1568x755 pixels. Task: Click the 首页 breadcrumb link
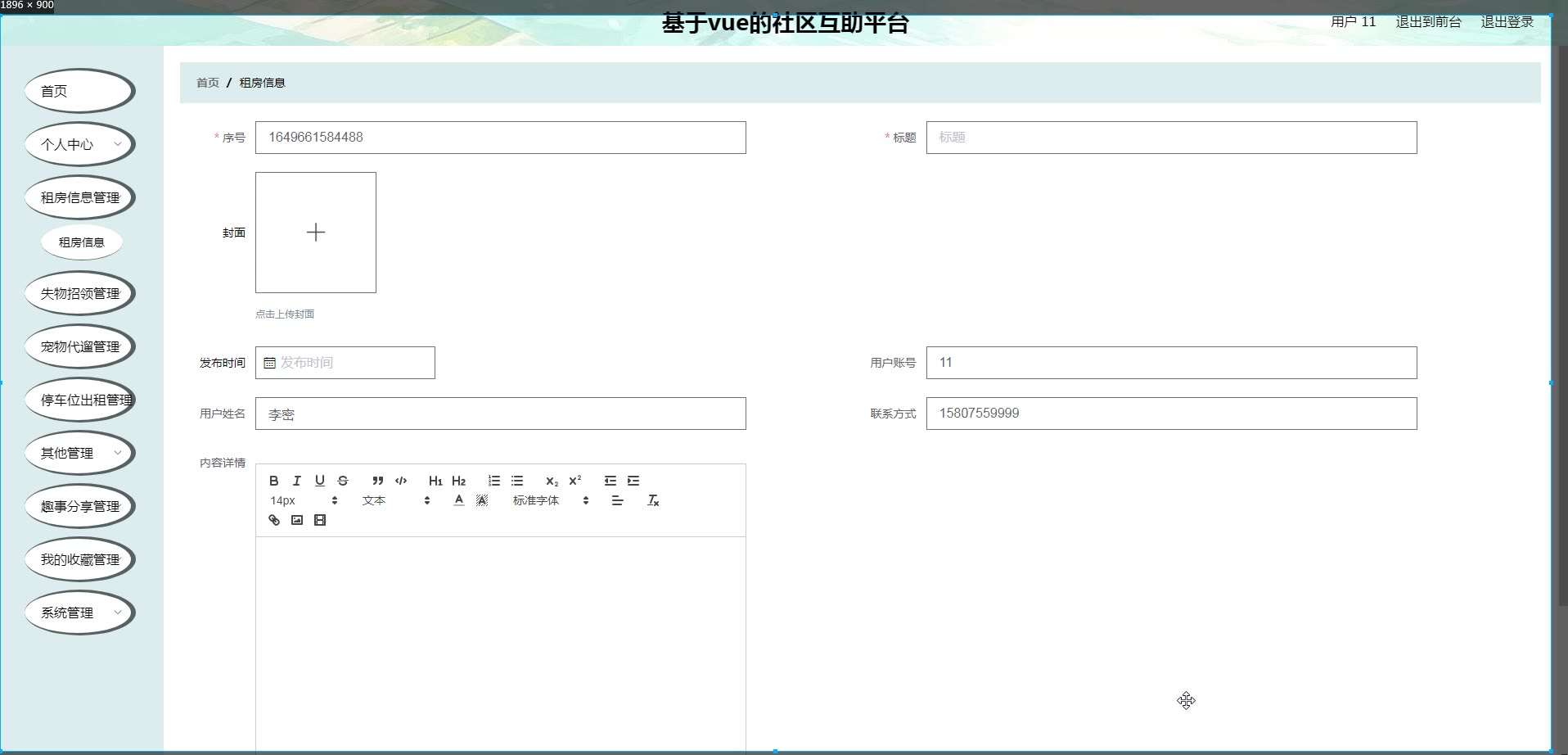click(x=208, y=83)
